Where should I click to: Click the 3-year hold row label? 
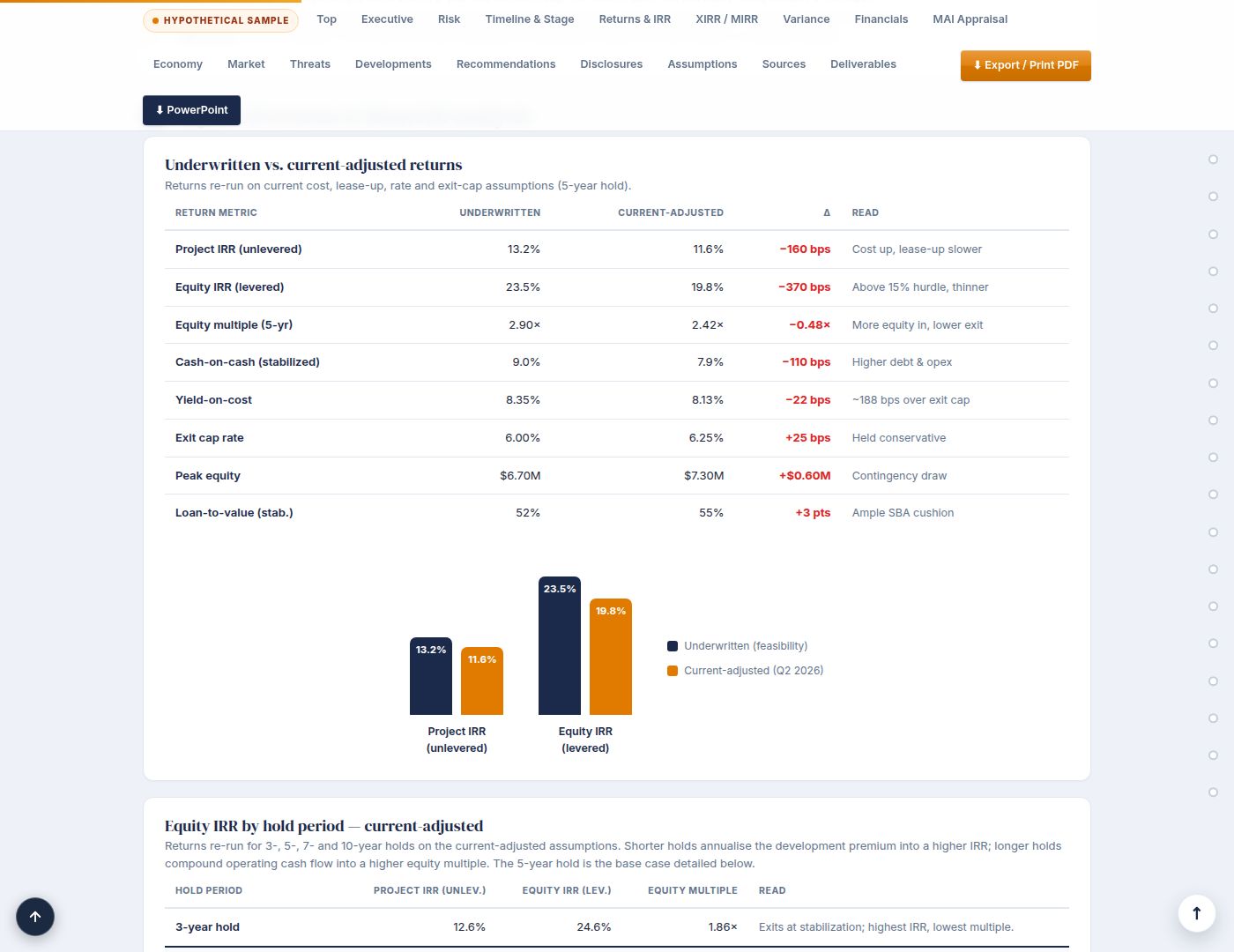207,927
